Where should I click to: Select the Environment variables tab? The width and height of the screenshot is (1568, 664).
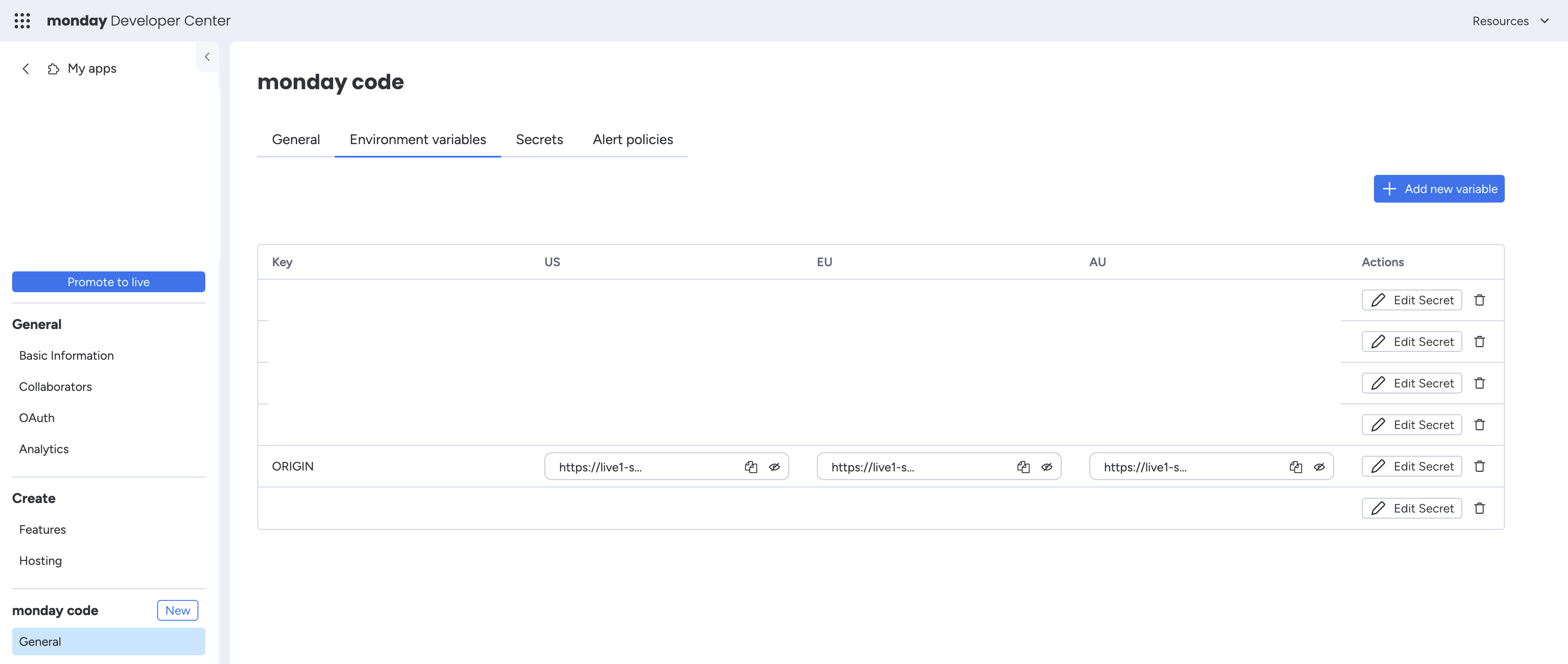pos(418,140)
